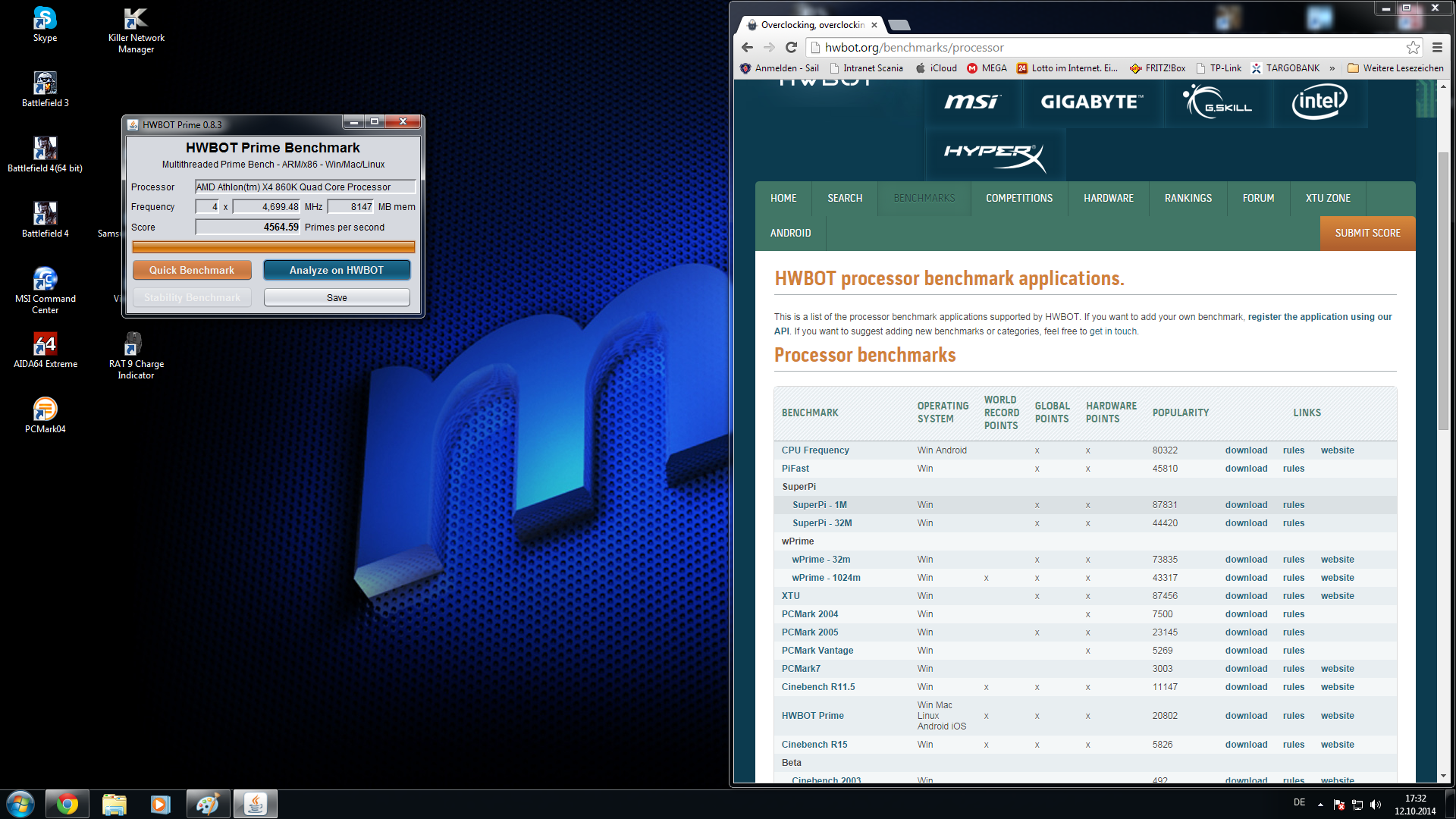Viewport: 1456px width, 819px height.
Task: Go back in Chrome
Action: tap(747, 47)
